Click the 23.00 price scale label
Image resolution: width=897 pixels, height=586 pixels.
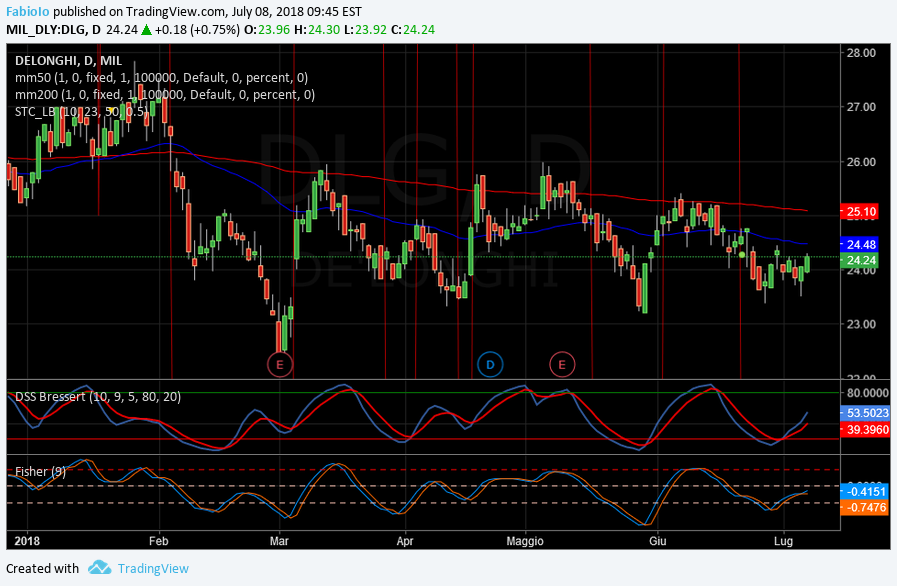point(862,324)
